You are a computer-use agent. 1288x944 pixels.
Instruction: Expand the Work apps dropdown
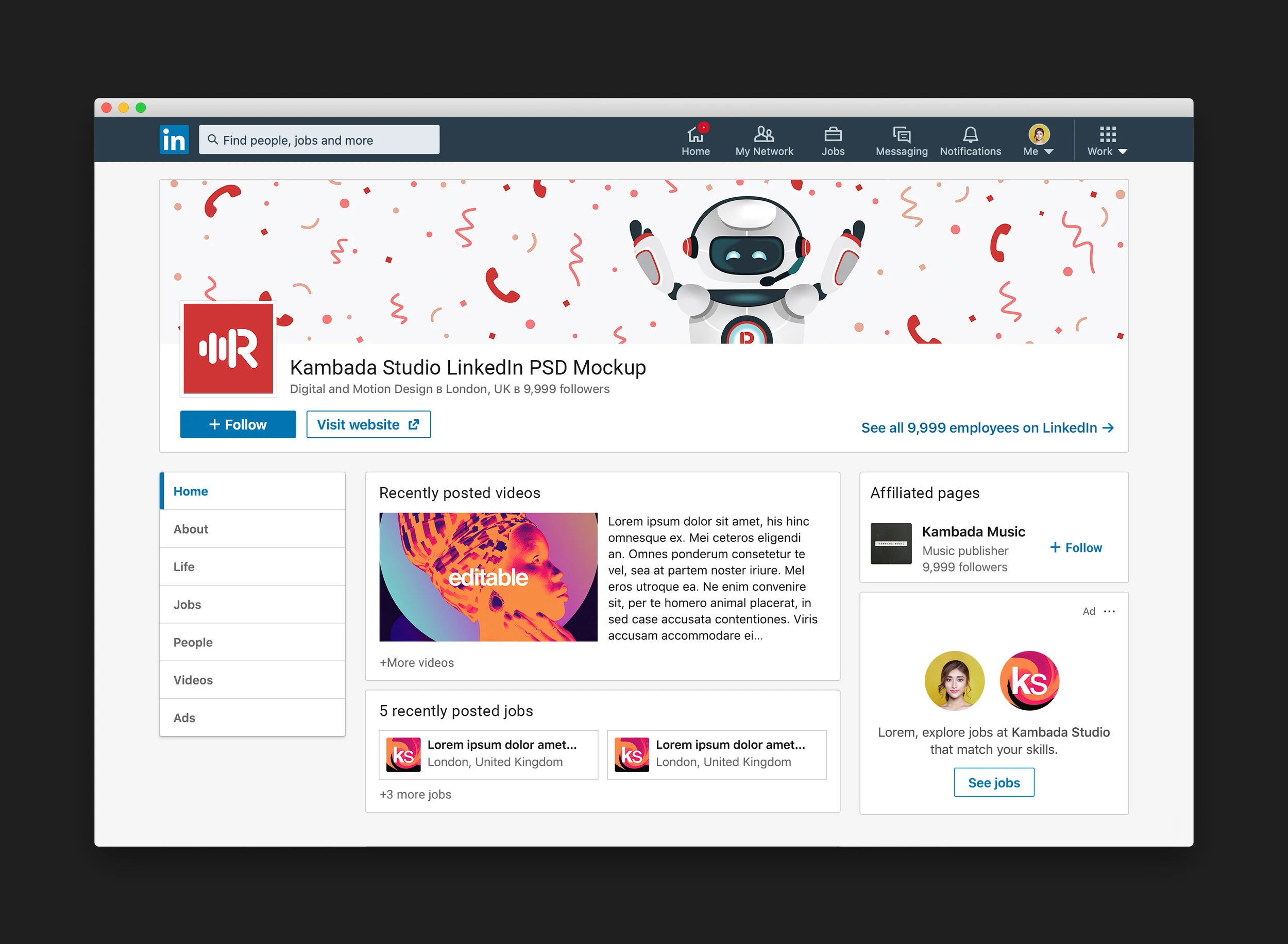tap(1107, 141)
